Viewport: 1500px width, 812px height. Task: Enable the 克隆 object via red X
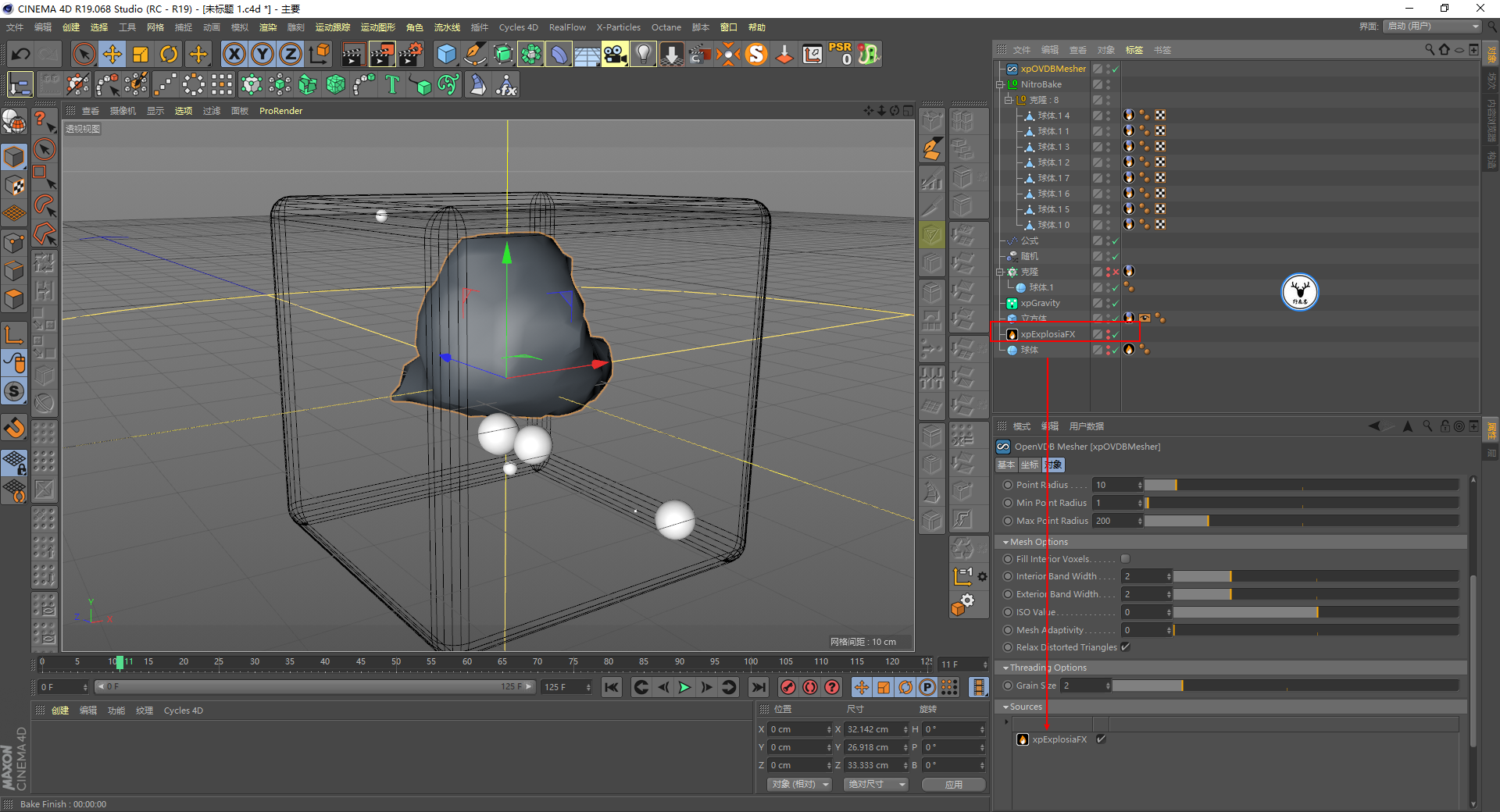[x=1116, y=272]
